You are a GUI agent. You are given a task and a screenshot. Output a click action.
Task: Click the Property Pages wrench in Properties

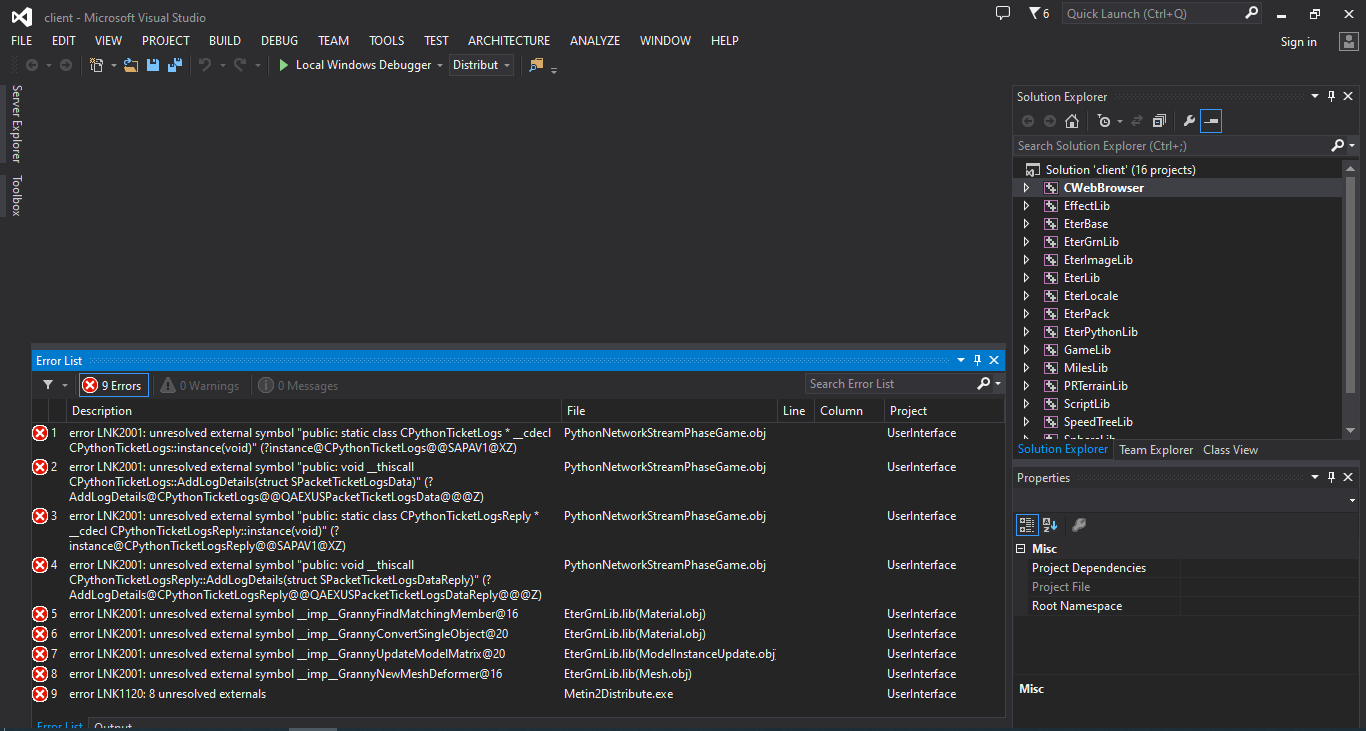pos(1079,524)
